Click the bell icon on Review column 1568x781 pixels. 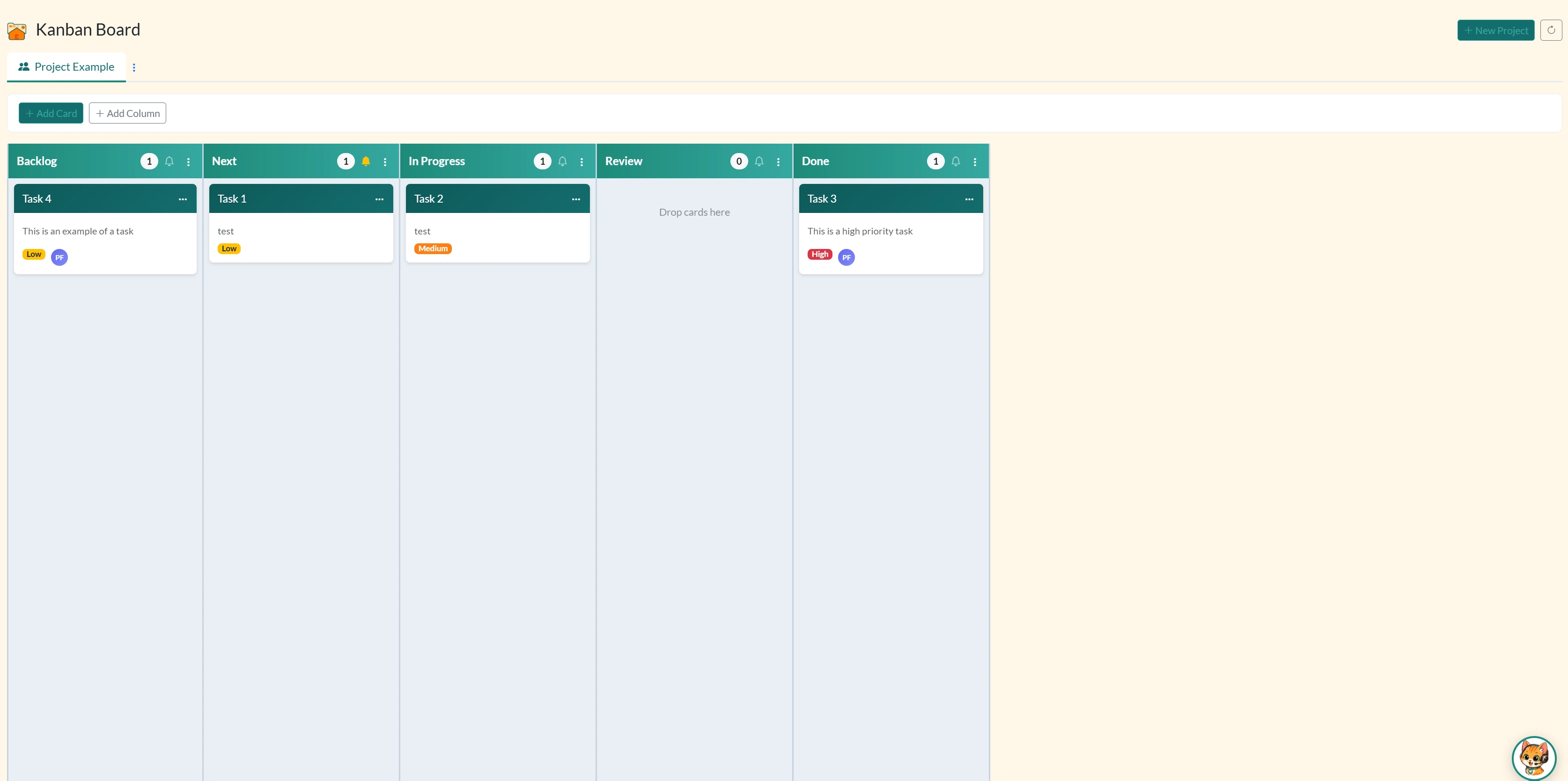click(x=759, y=161)
